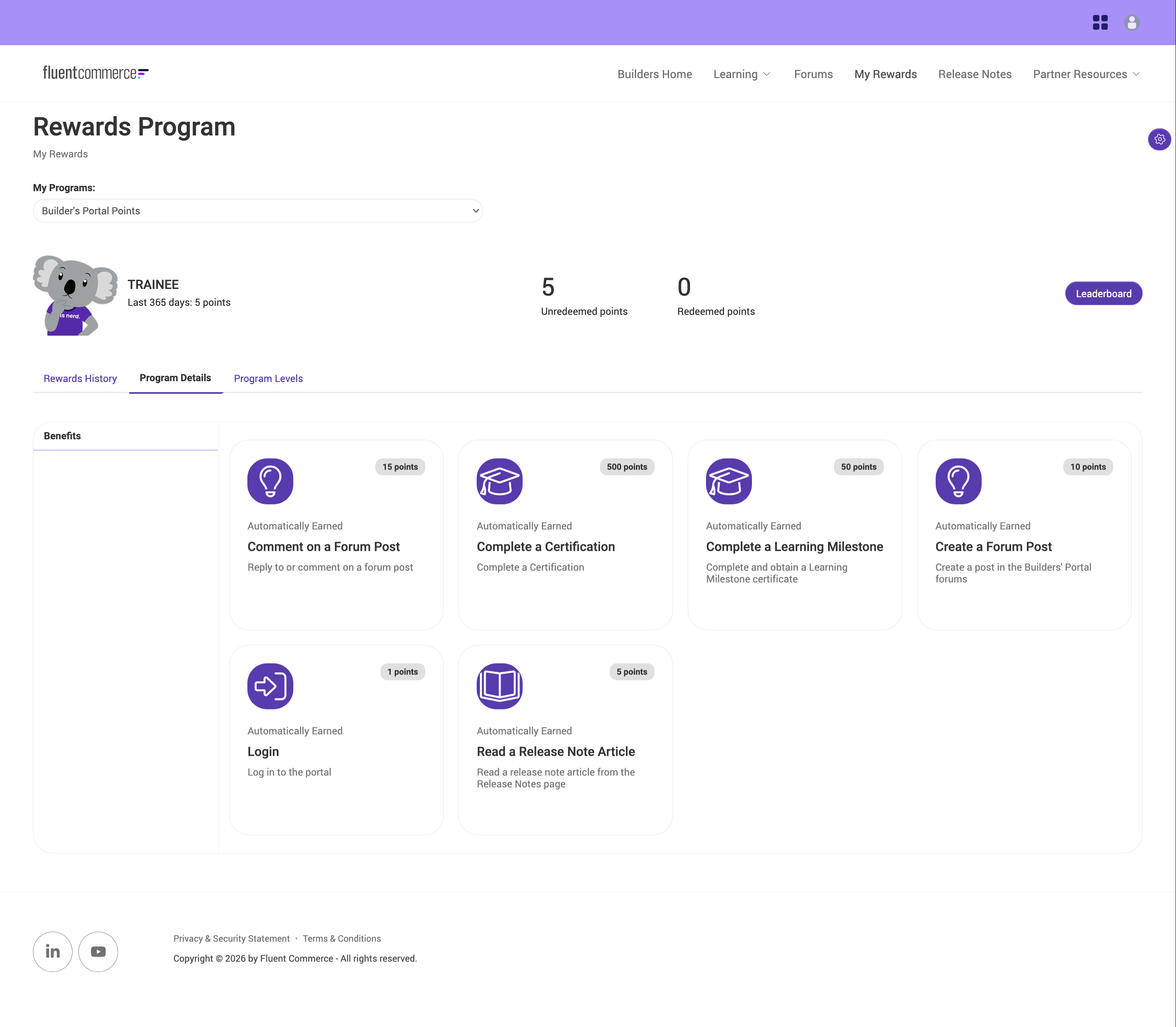Open the Builder's Portal Points program dropdown
This screenshot has width=1176, height=1027.
click(x=258, y=211)
